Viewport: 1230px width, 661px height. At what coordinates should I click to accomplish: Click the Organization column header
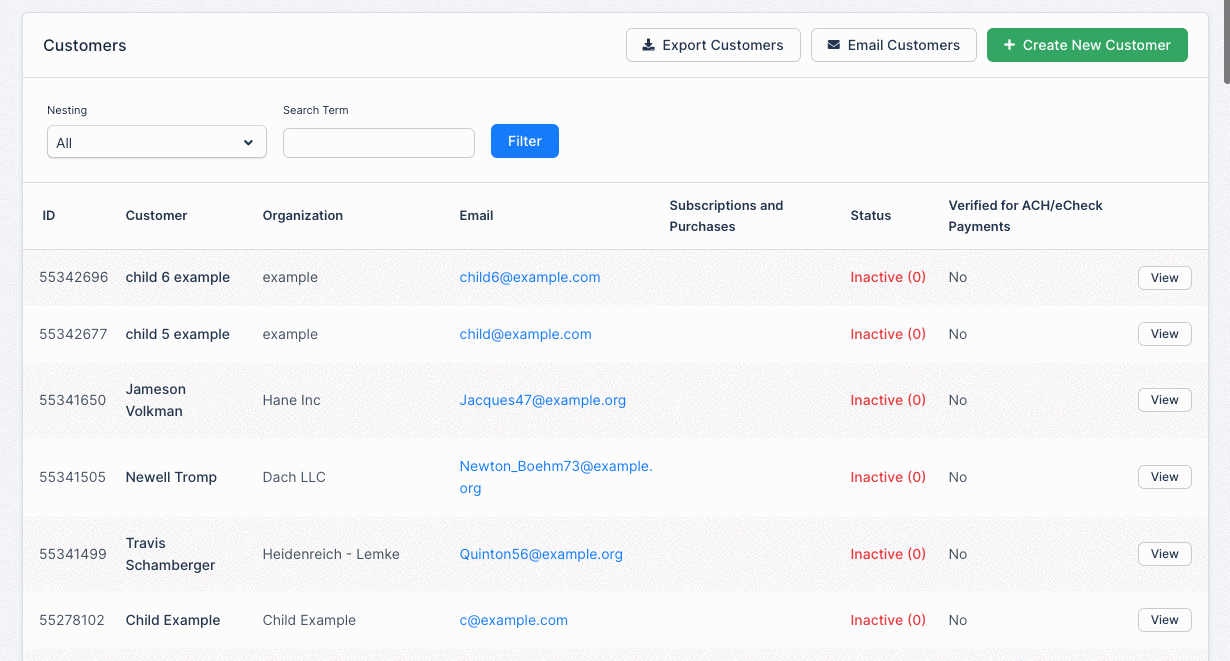[x=303, y=215]
